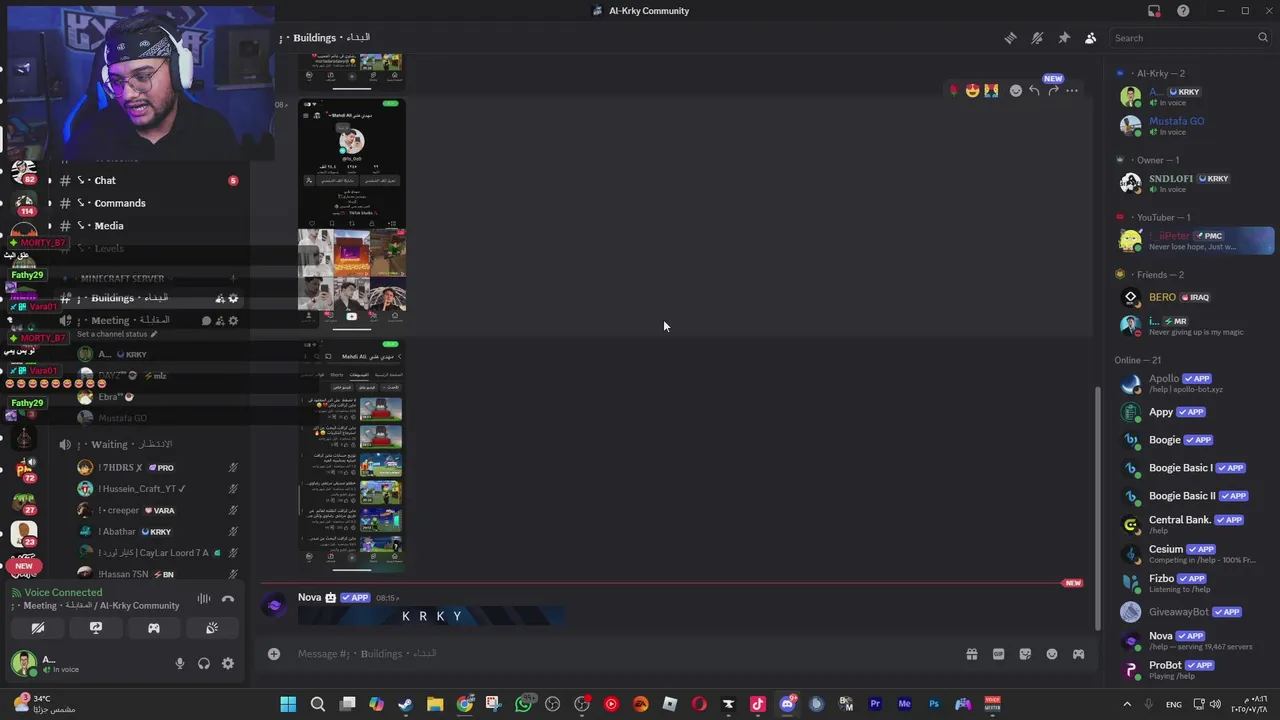Viewport: 1280px width, 720px height.
Task: Open Discord from the Windows taskbar
Action: [x=787, y=704]
